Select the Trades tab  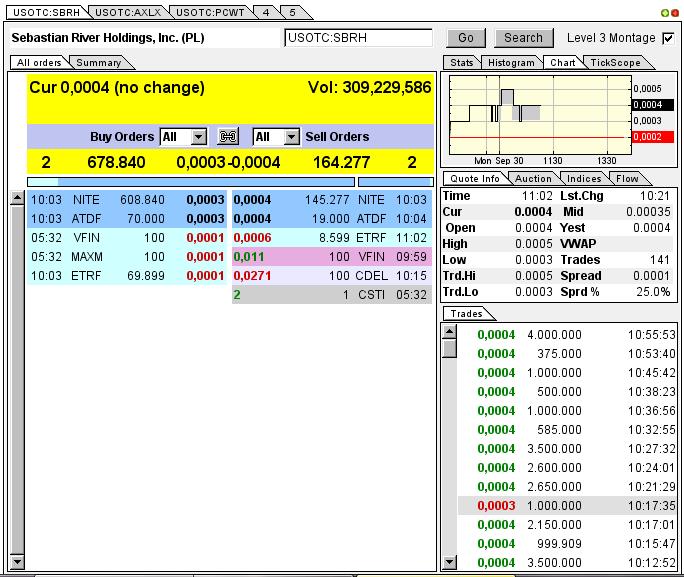click(466, 314)
